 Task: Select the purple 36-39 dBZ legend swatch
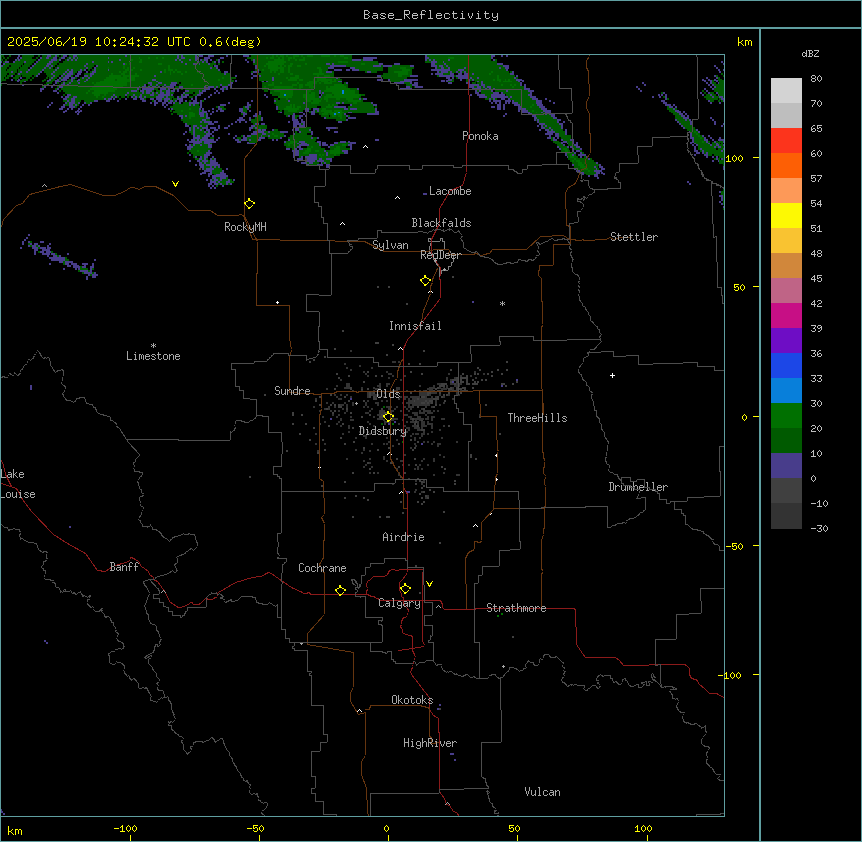786,340
